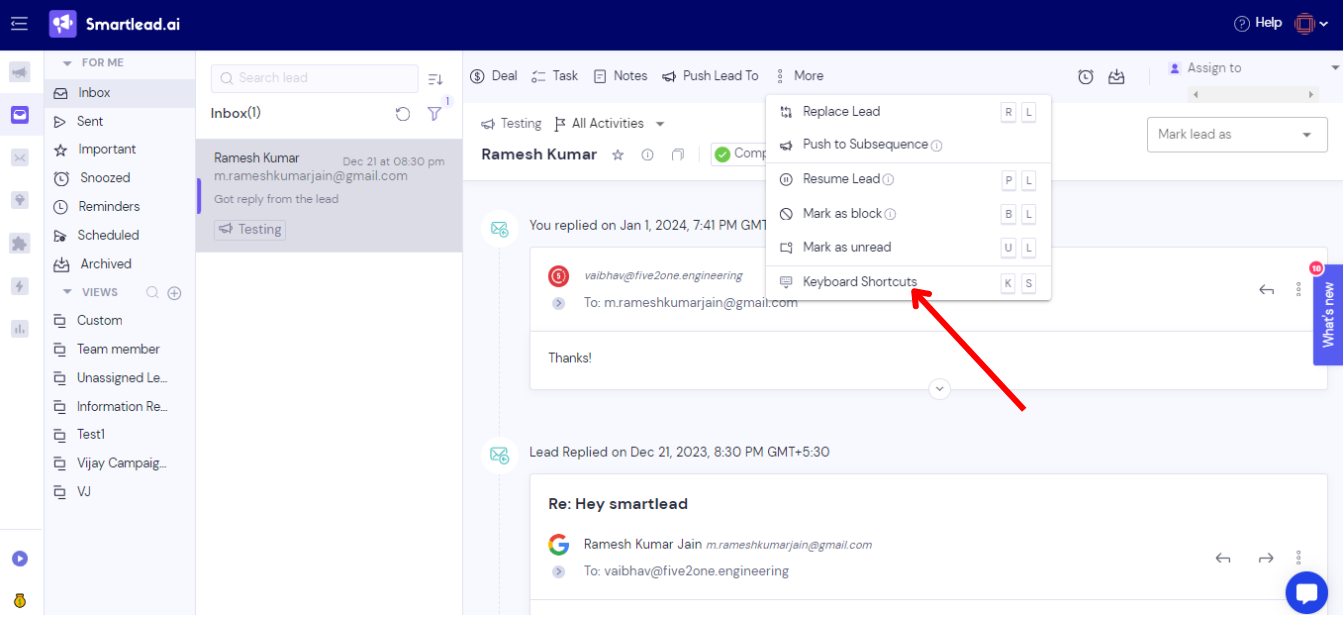Select the Inbox envelope icon in left rail
This screenshot has height=634, width=1343.
point(20,114)
